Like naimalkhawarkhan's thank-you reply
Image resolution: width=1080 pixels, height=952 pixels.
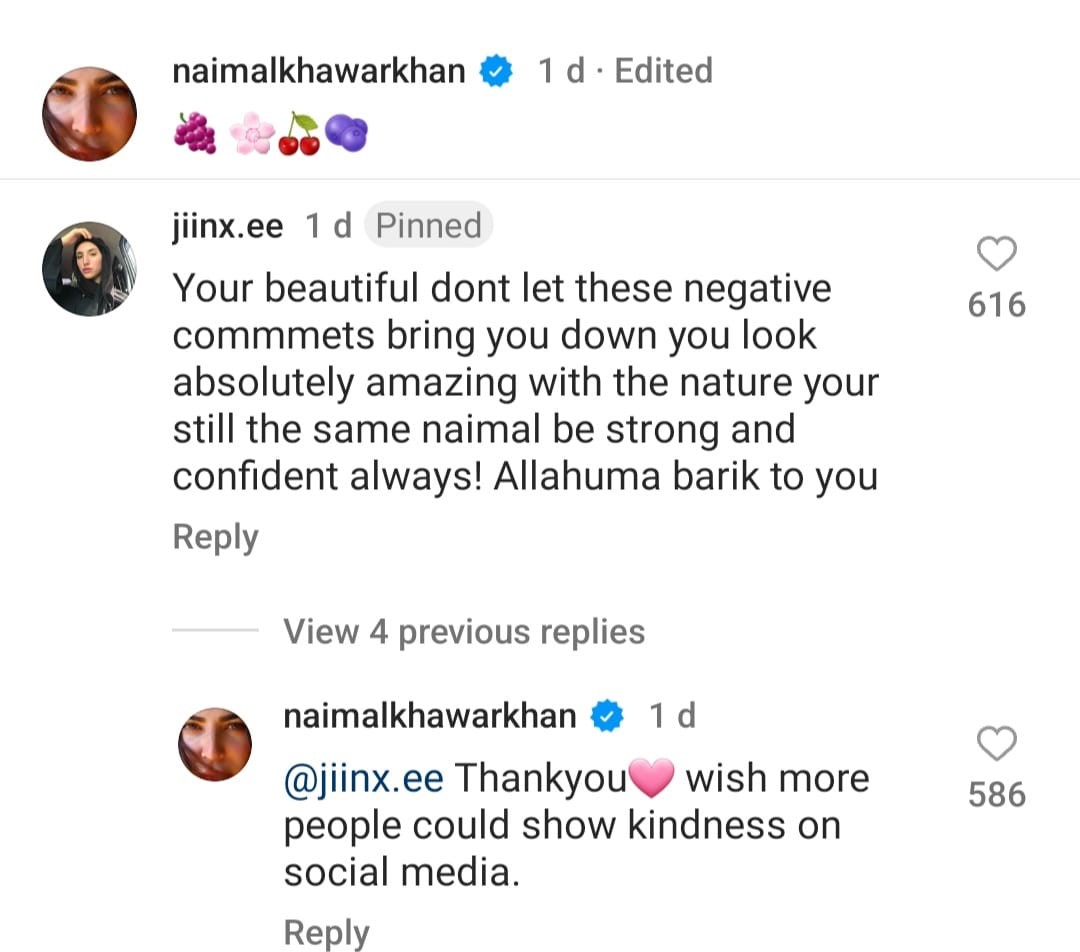point(996,744)
